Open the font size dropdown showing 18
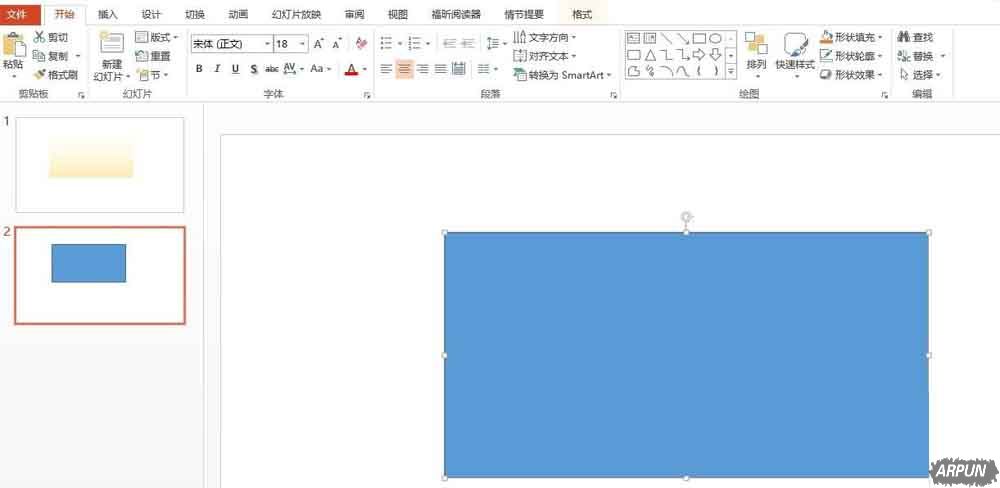Screen dimensions: 1000x488 tap(302, 44)
